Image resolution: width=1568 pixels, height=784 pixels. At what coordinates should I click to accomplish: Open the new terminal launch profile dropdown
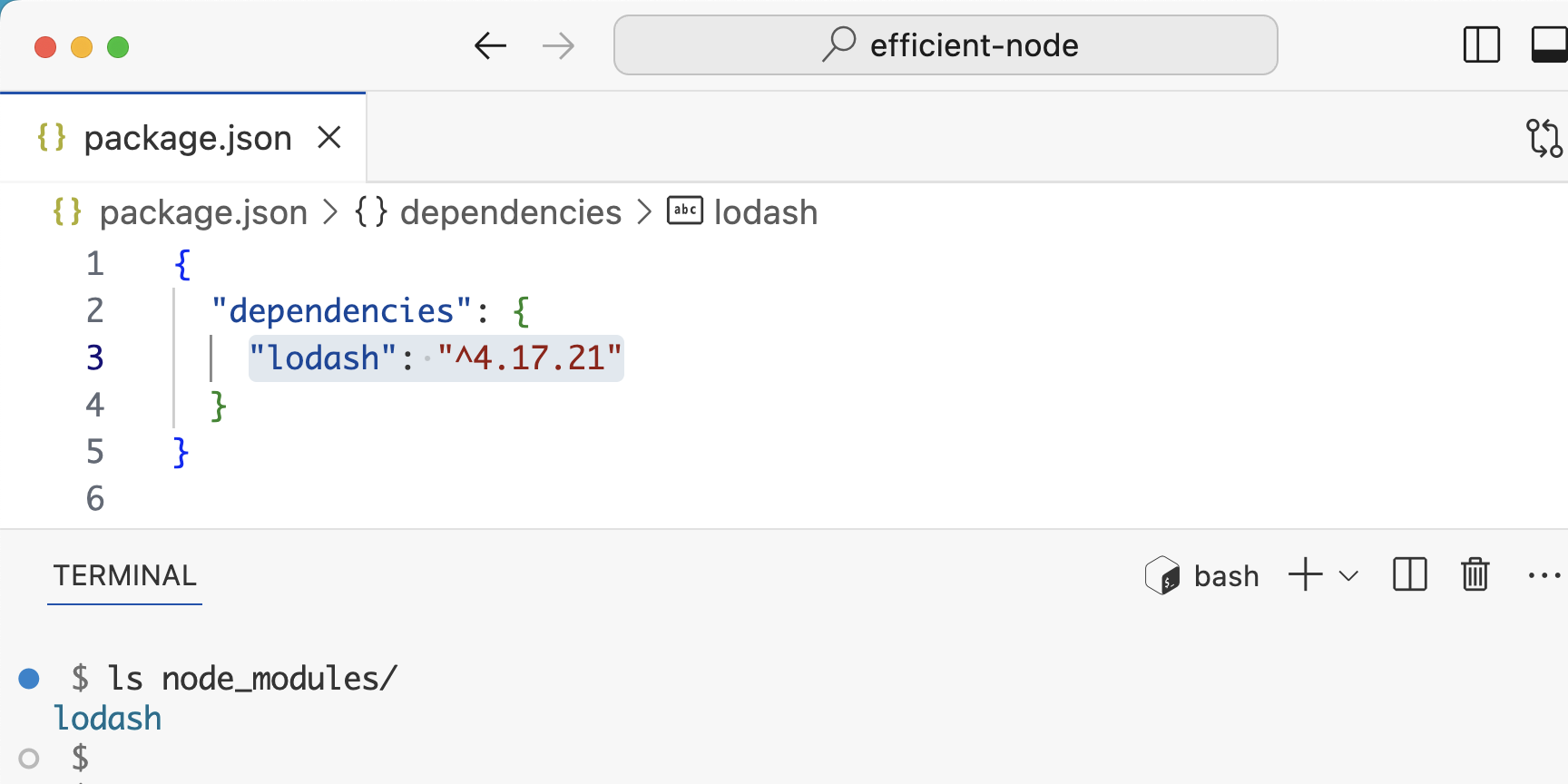click(x=1349, y=575)
